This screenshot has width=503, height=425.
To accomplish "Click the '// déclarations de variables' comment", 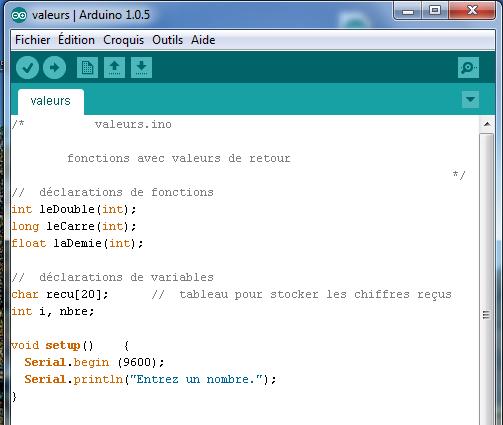I will [x=112, y=277].
